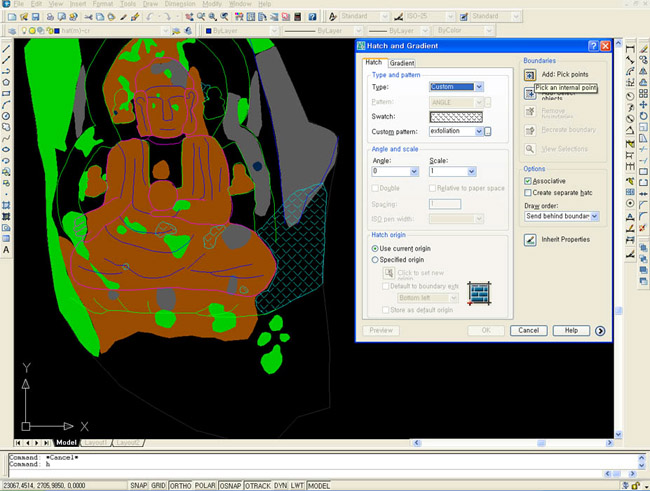Screen dimensions: 650x491
Task: Open the Custom pattern dropdown
Action: pyautogui.click(x=479, y=131)
